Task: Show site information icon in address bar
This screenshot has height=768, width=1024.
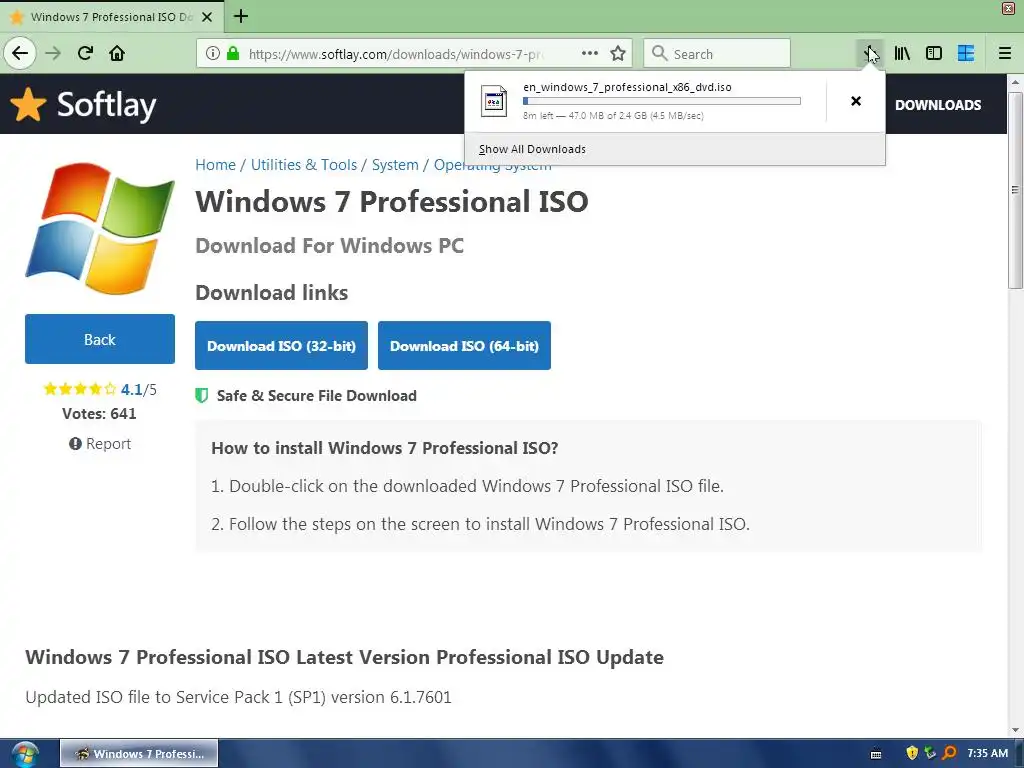Action: 212,53
